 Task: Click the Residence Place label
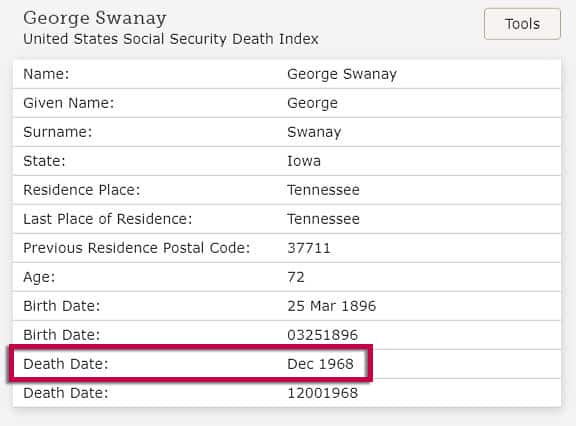(82, 190)
